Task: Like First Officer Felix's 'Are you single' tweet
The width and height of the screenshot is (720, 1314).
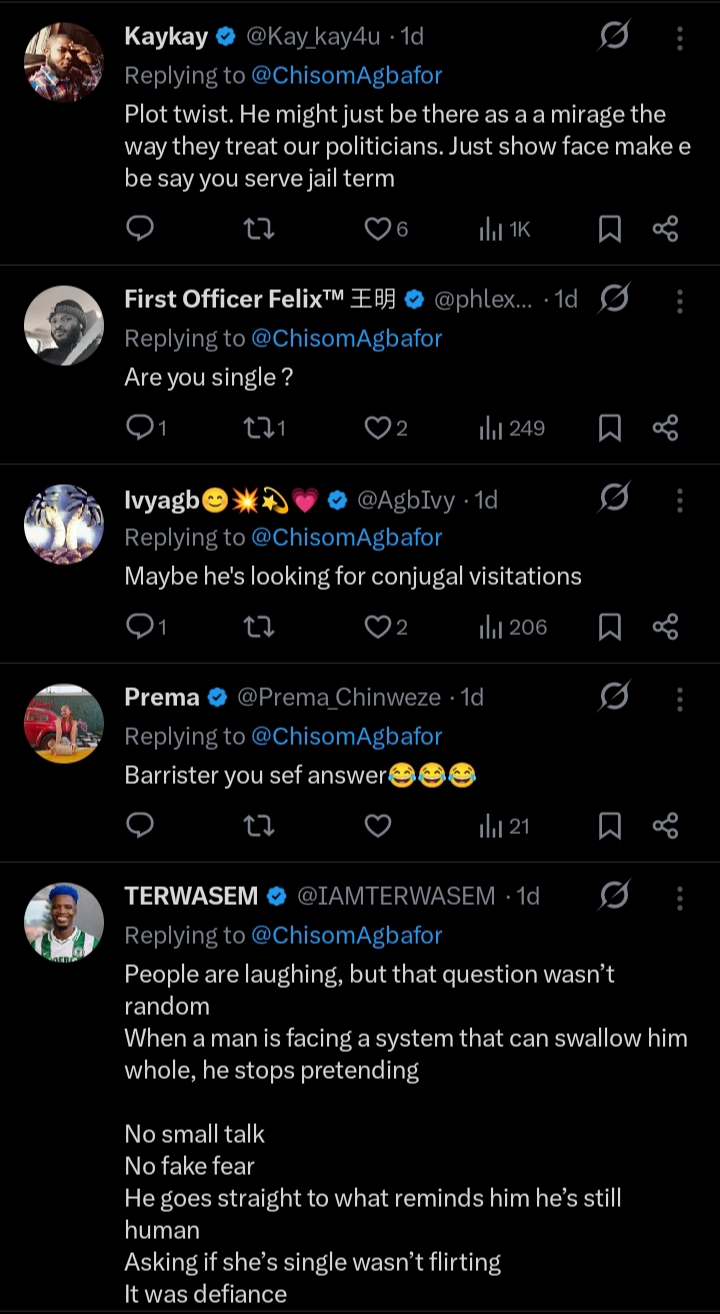Action: (x=377, y=428)
